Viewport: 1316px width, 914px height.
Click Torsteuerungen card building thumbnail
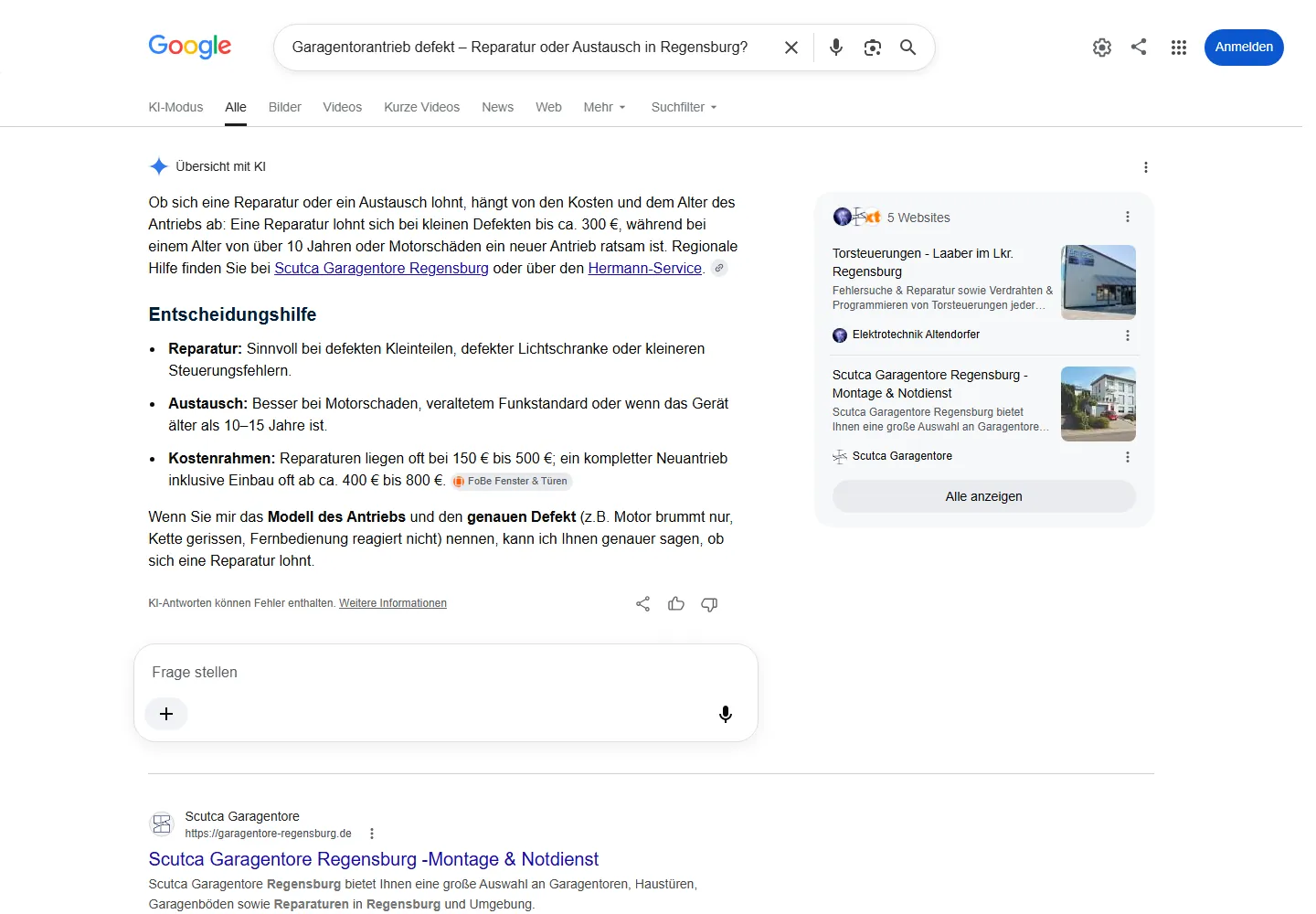pos(1098,282)
